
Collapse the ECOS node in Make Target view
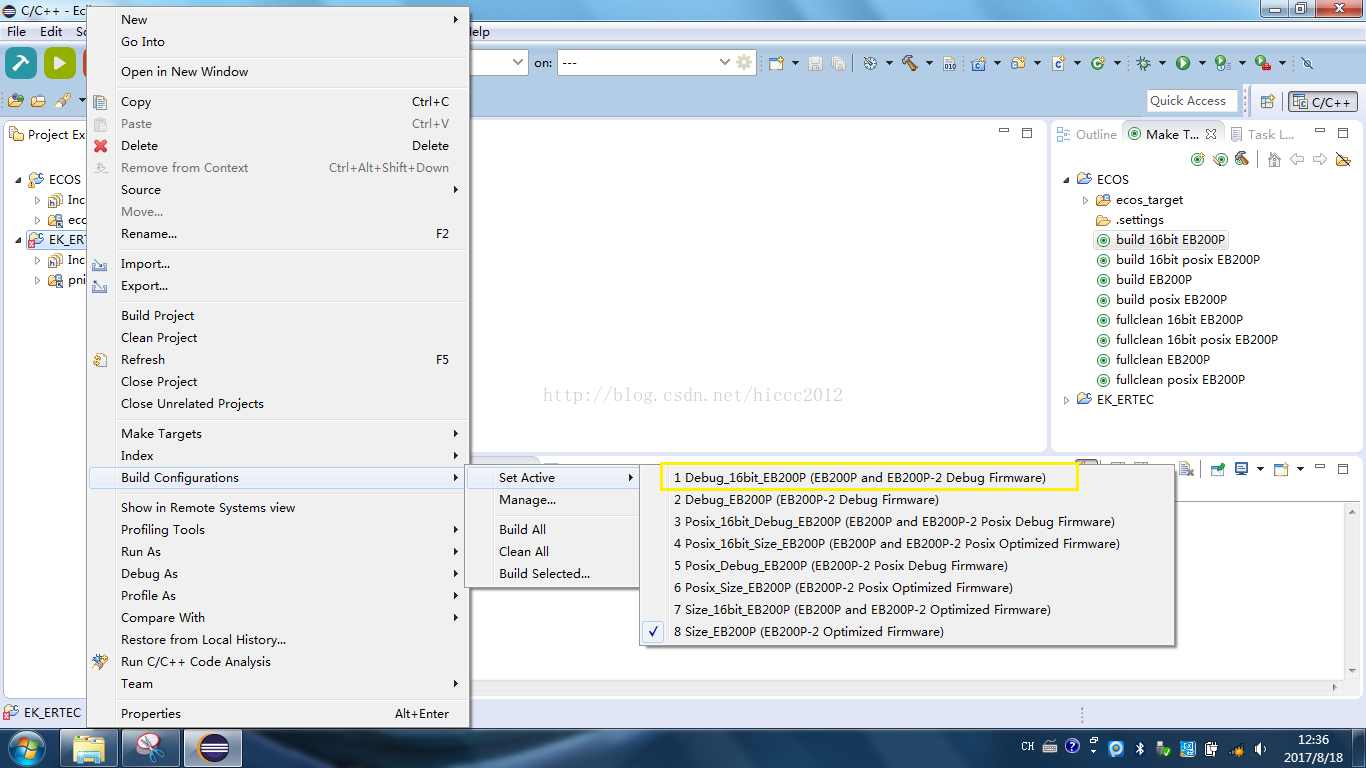point(1066,179)
